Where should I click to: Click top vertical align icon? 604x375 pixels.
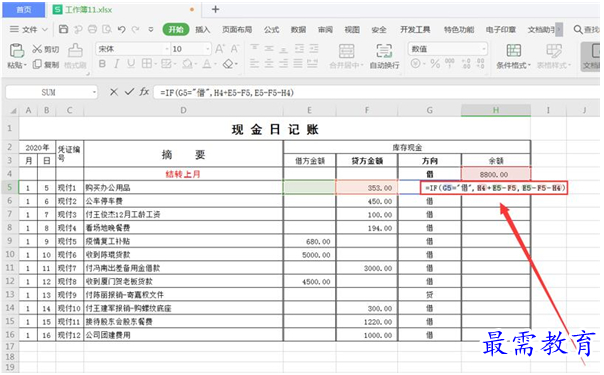click(x=254, y=48)
